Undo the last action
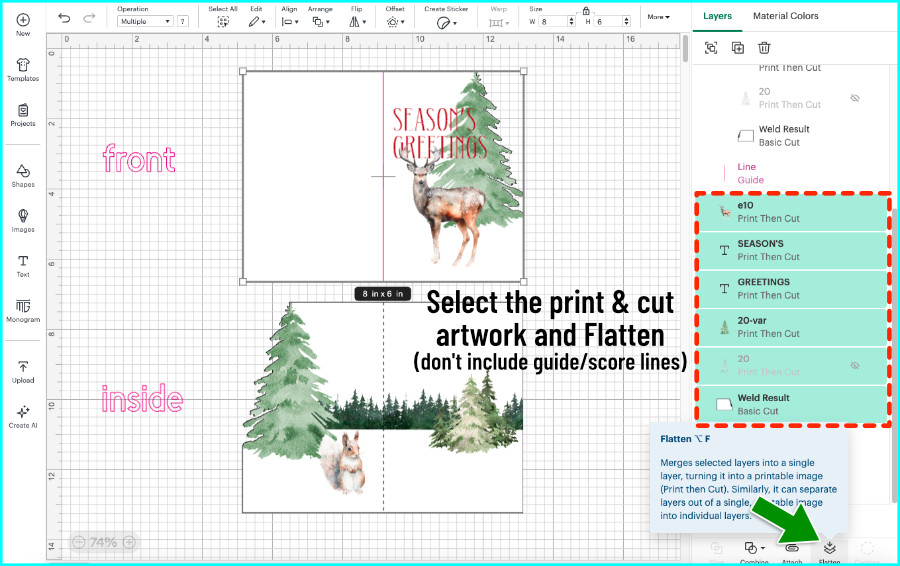900x566 pixels. point(64,18)
